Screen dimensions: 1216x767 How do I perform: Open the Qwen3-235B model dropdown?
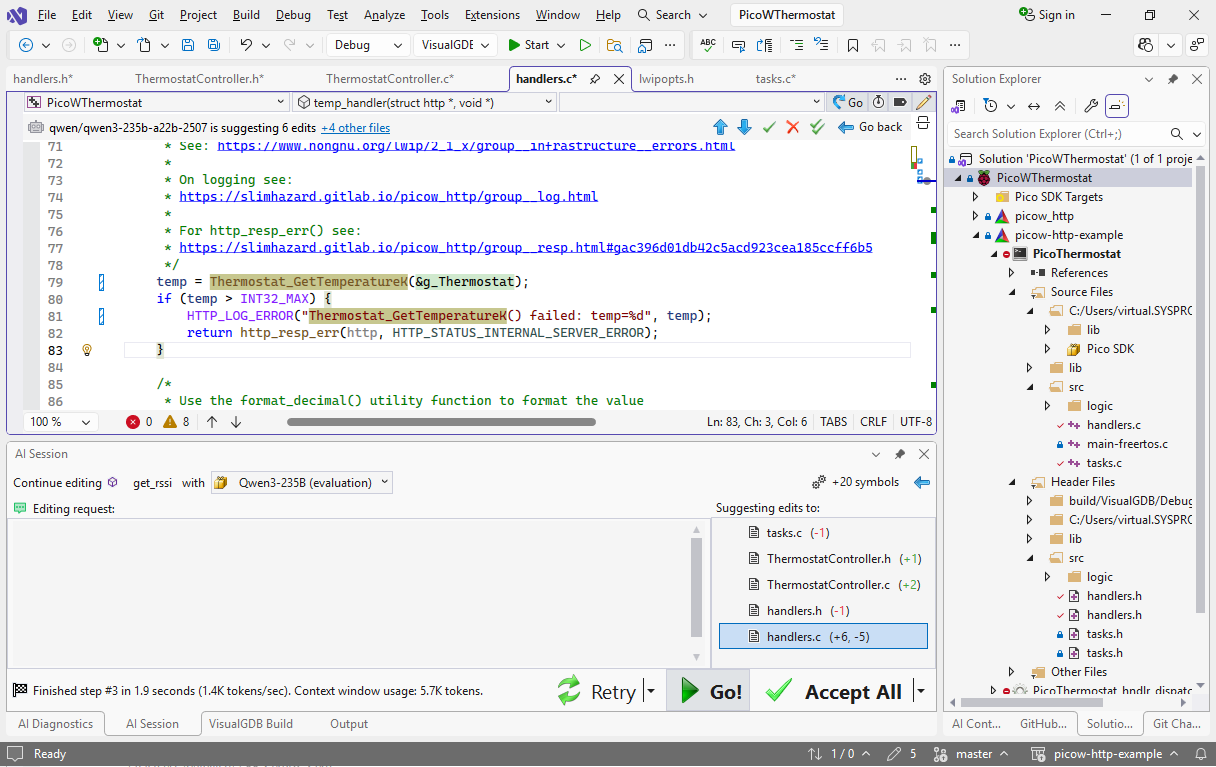pos(302,483)
